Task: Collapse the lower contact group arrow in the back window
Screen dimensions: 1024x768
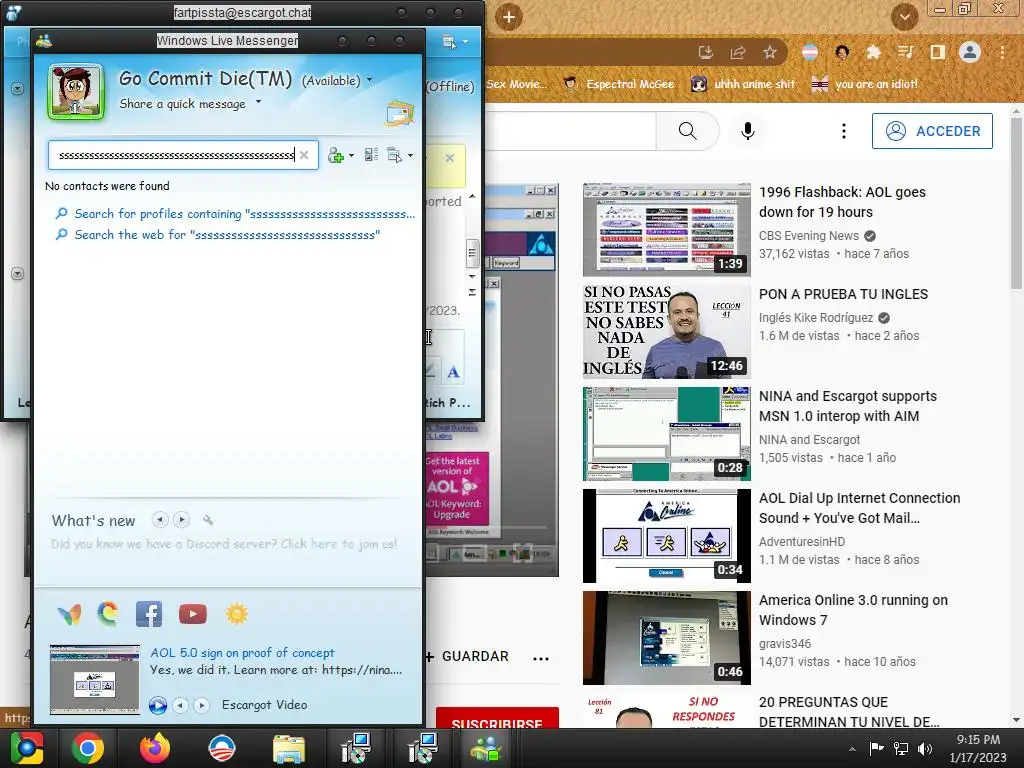Action: (x=18, y=274)
